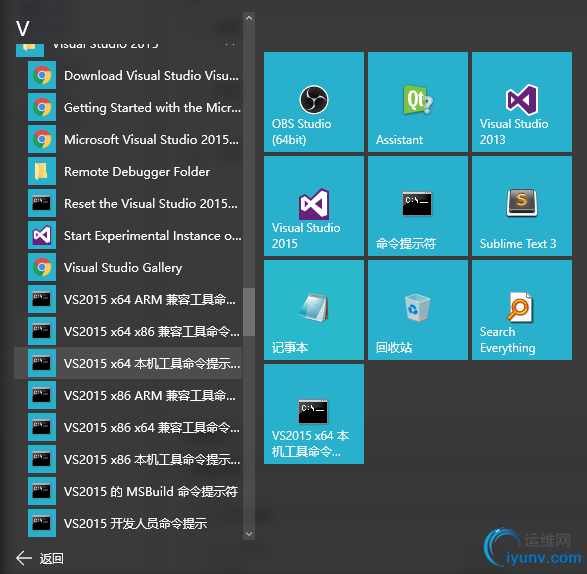This screenshot has height=574, width=587.
Task: Go back with the 返回 button
Action: 40,558
